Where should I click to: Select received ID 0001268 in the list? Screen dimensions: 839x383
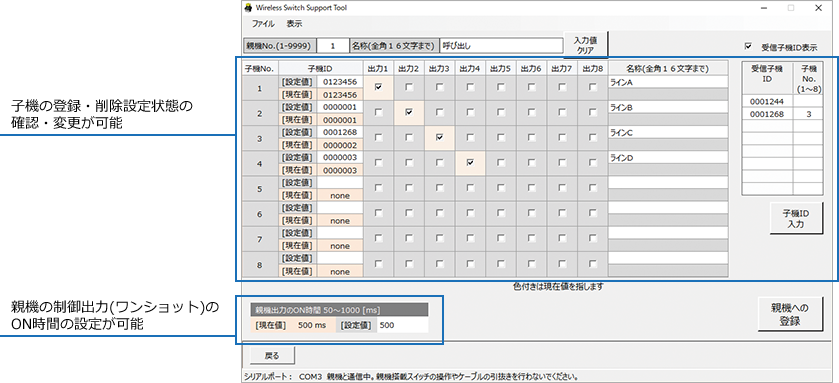click(767, 113)
